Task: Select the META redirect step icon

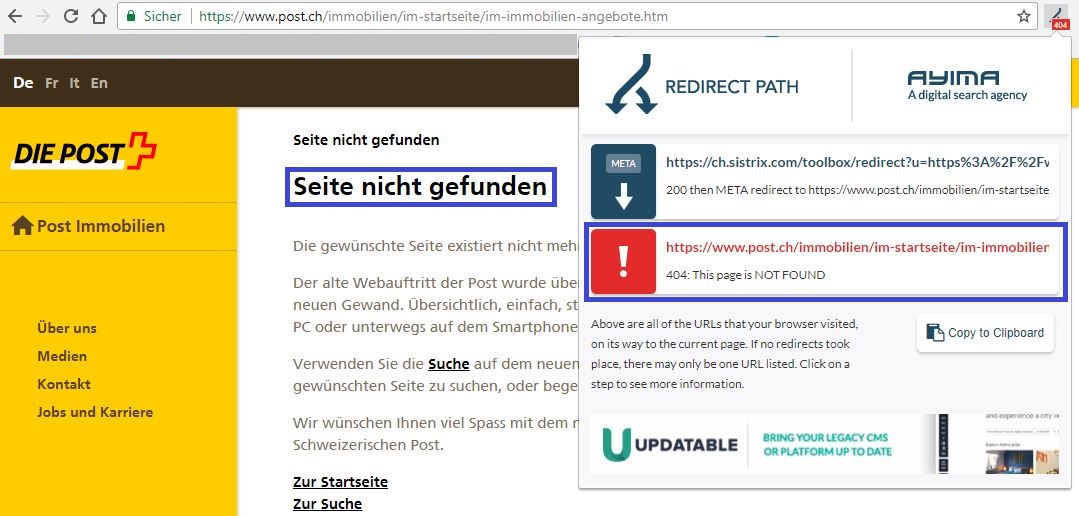Action: click(624, 182)
